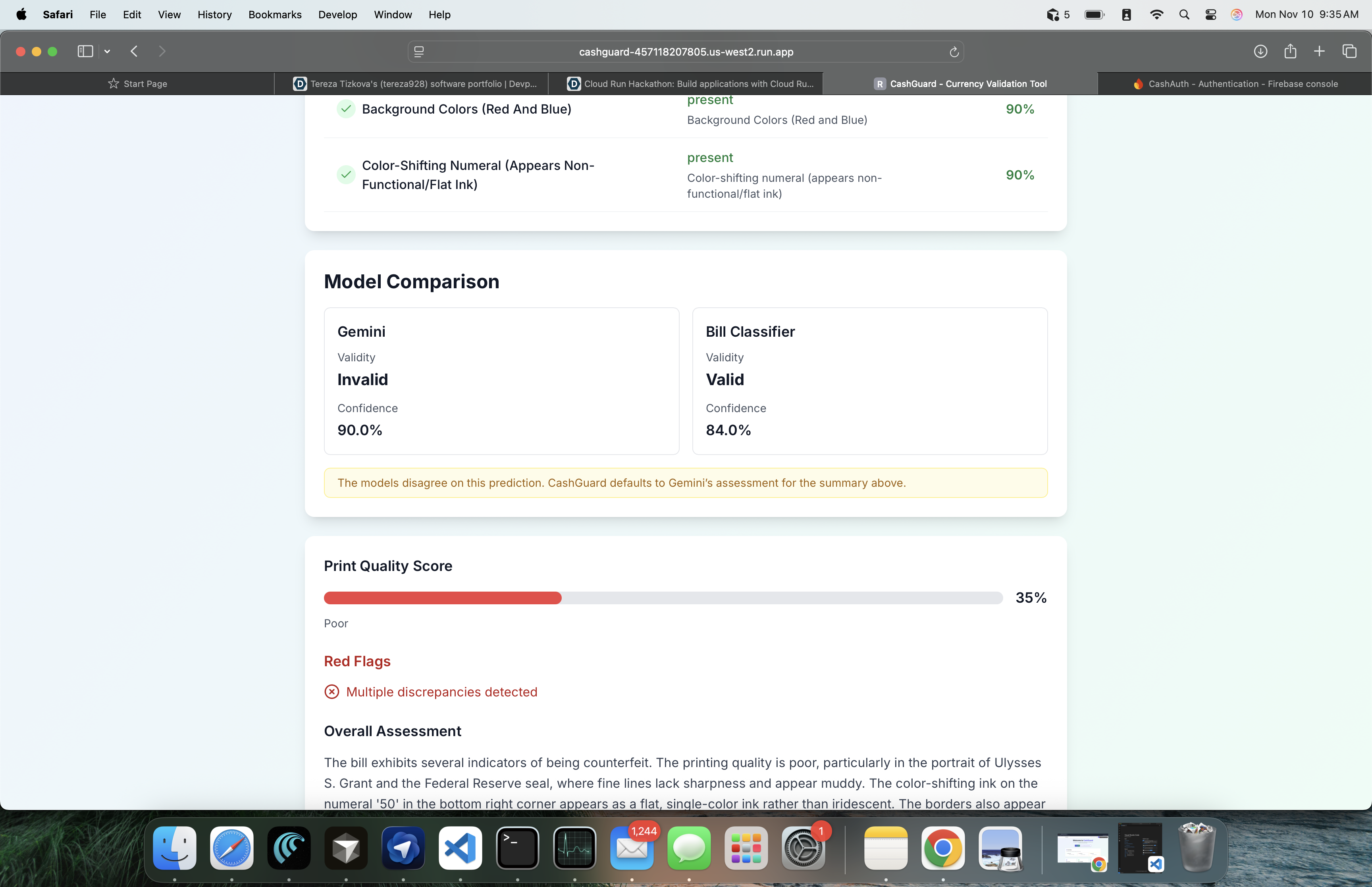Click the Safari sidebar toggle icon
The height and width of the screenshot is (887, 1372).
click(x=85, y=51)
